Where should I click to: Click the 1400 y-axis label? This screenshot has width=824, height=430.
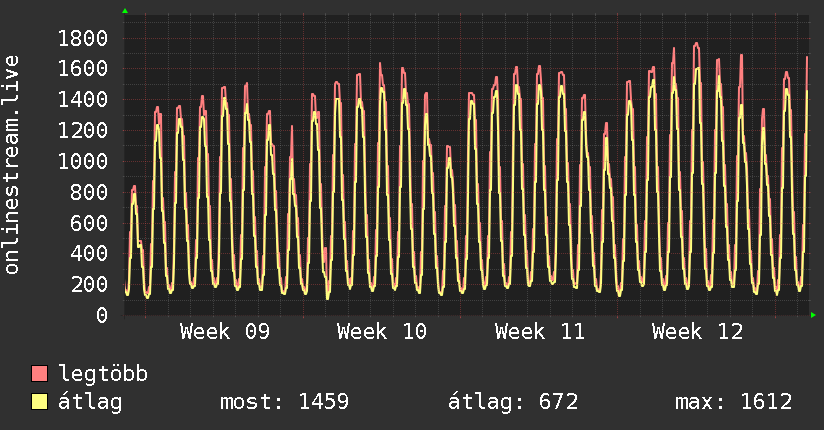click(83, 99)
